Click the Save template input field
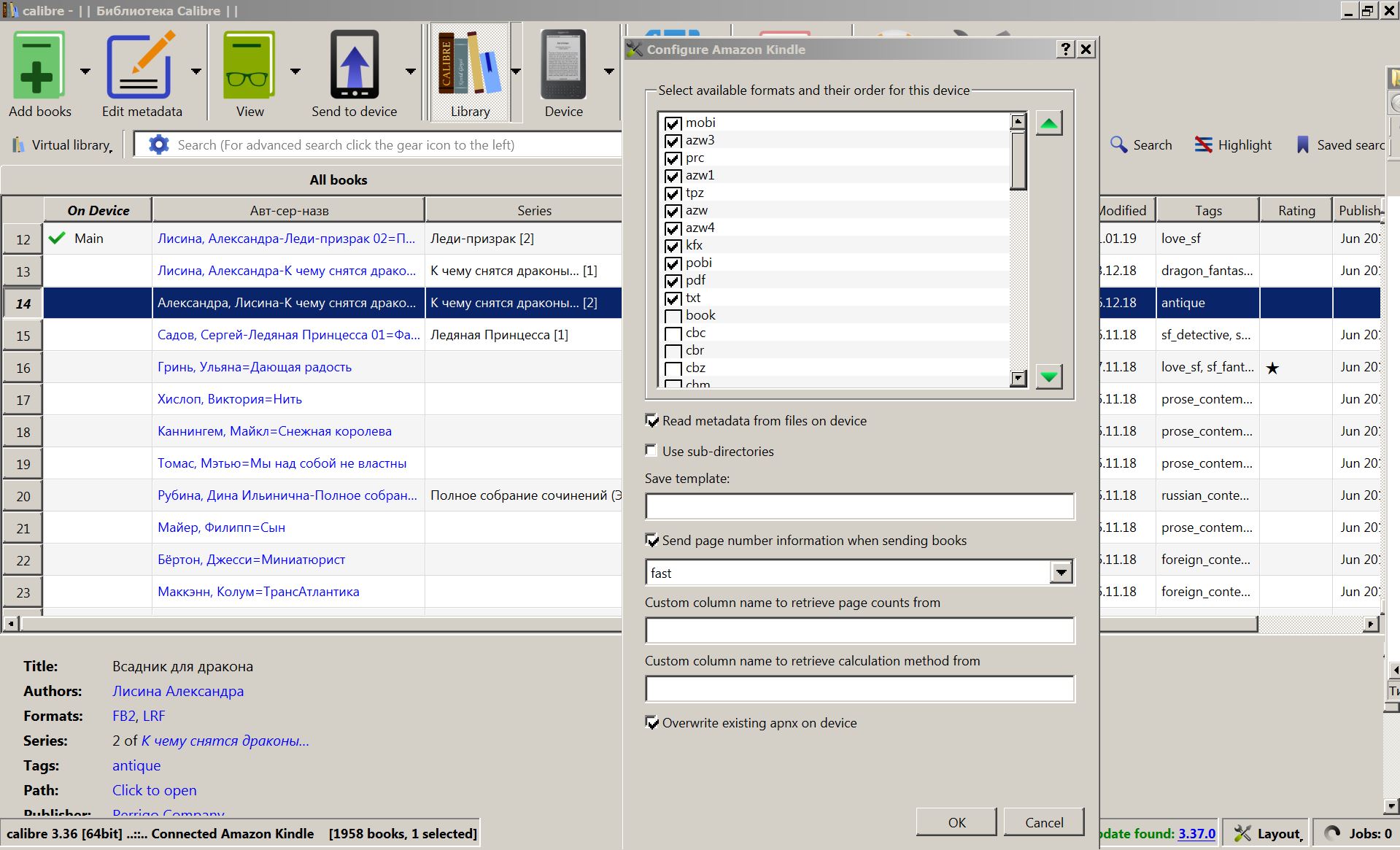The width and height of the screenshot is (1400, 850). coord(859,506)
